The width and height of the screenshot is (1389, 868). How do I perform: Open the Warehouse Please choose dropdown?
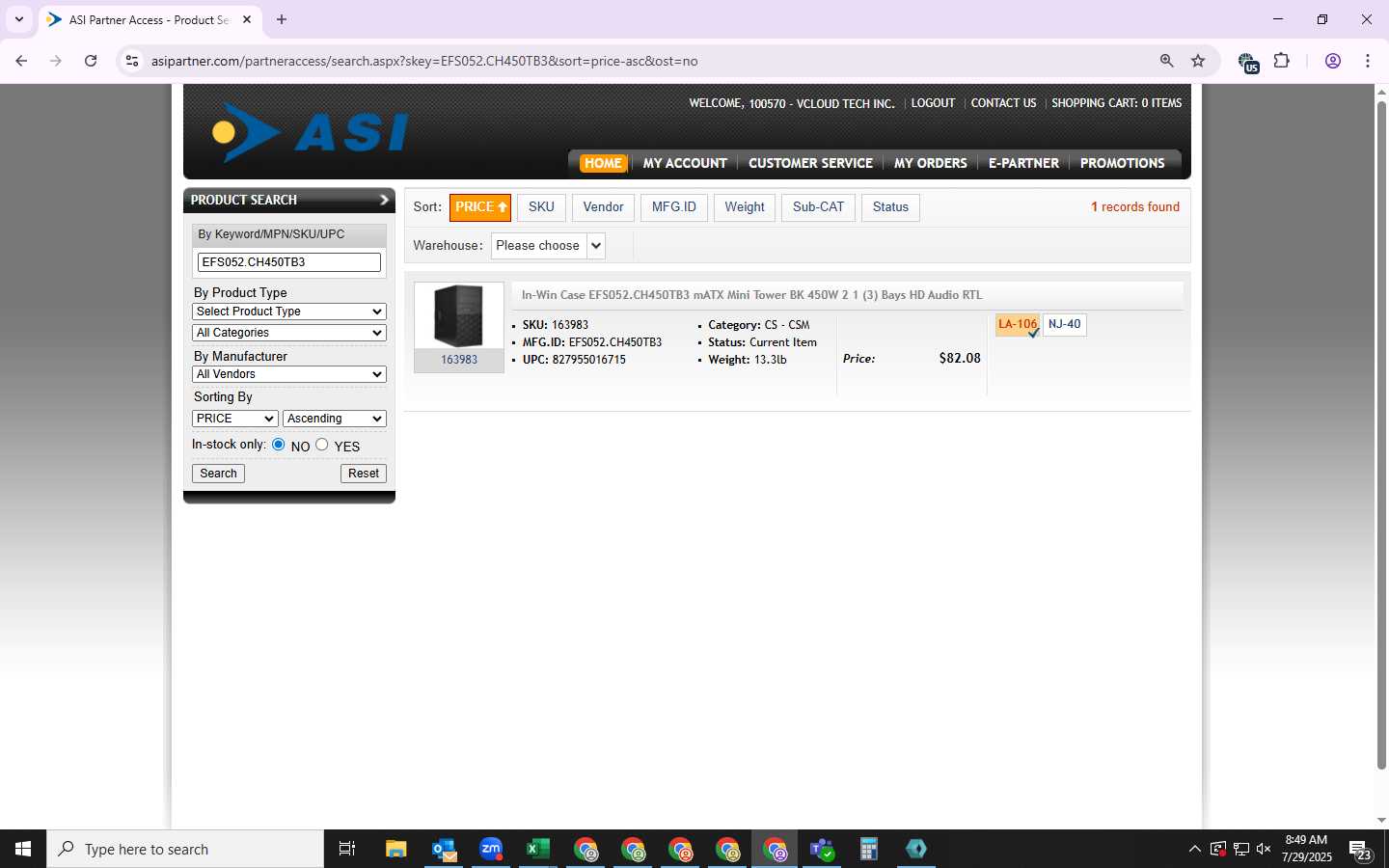(x=548, y=246)
